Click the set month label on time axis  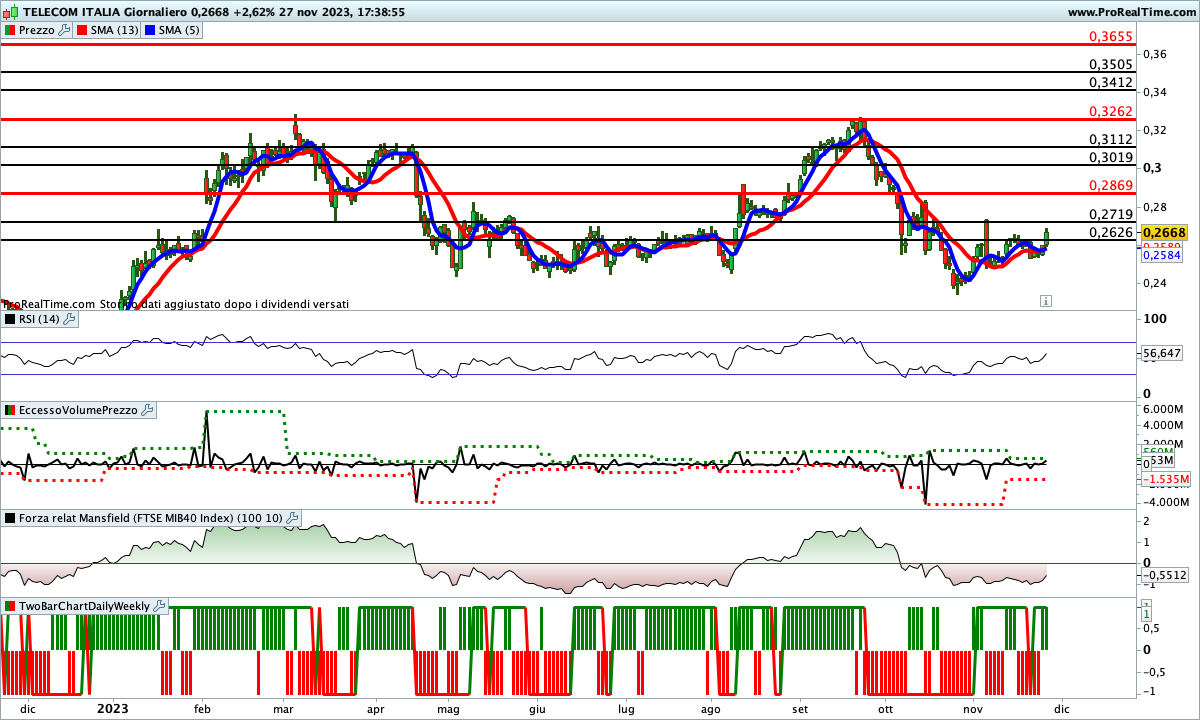pyautogui.click(x=800, y=708)
